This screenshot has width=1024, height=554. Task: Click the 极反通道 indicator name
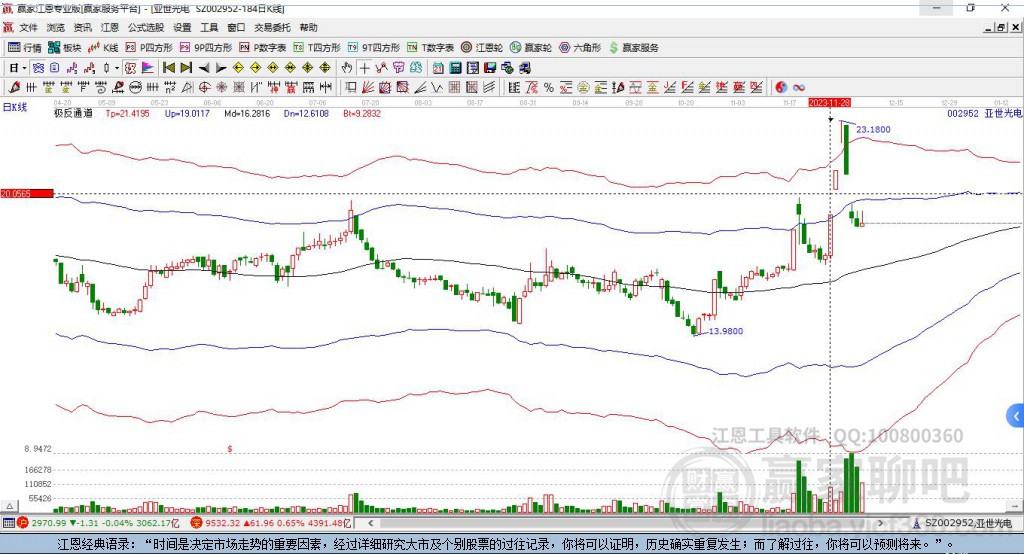click(x=73, y=114)
